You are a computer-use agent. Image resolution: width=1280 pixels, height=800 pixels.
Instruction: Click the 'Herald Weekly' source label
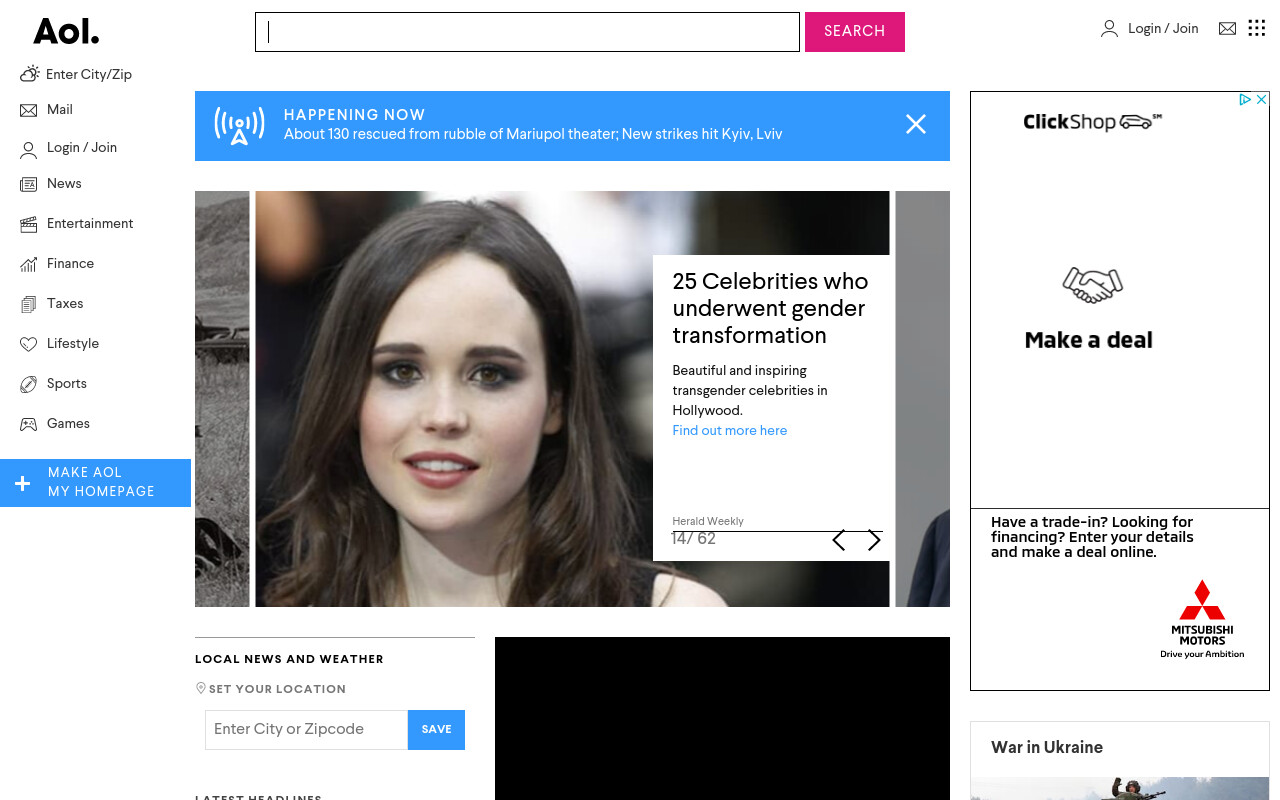(x=708, y=521)
